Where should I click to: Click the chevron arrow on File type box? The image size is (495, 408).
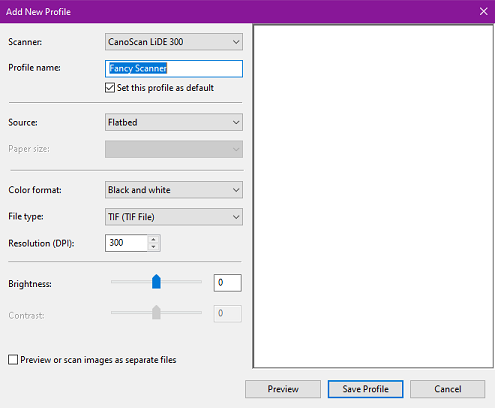point(236,217)
